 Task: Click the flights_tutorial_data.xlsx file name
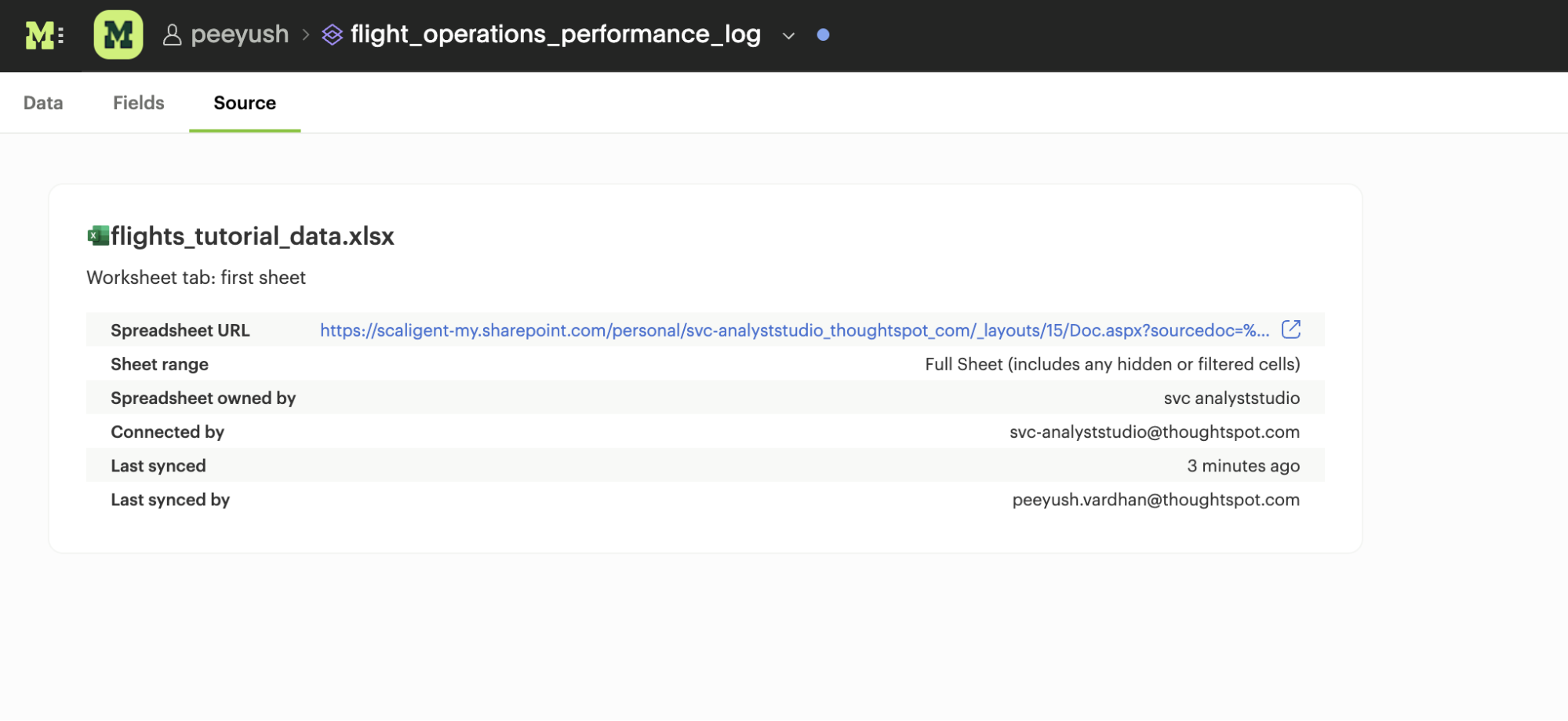(x=252, y=236)
